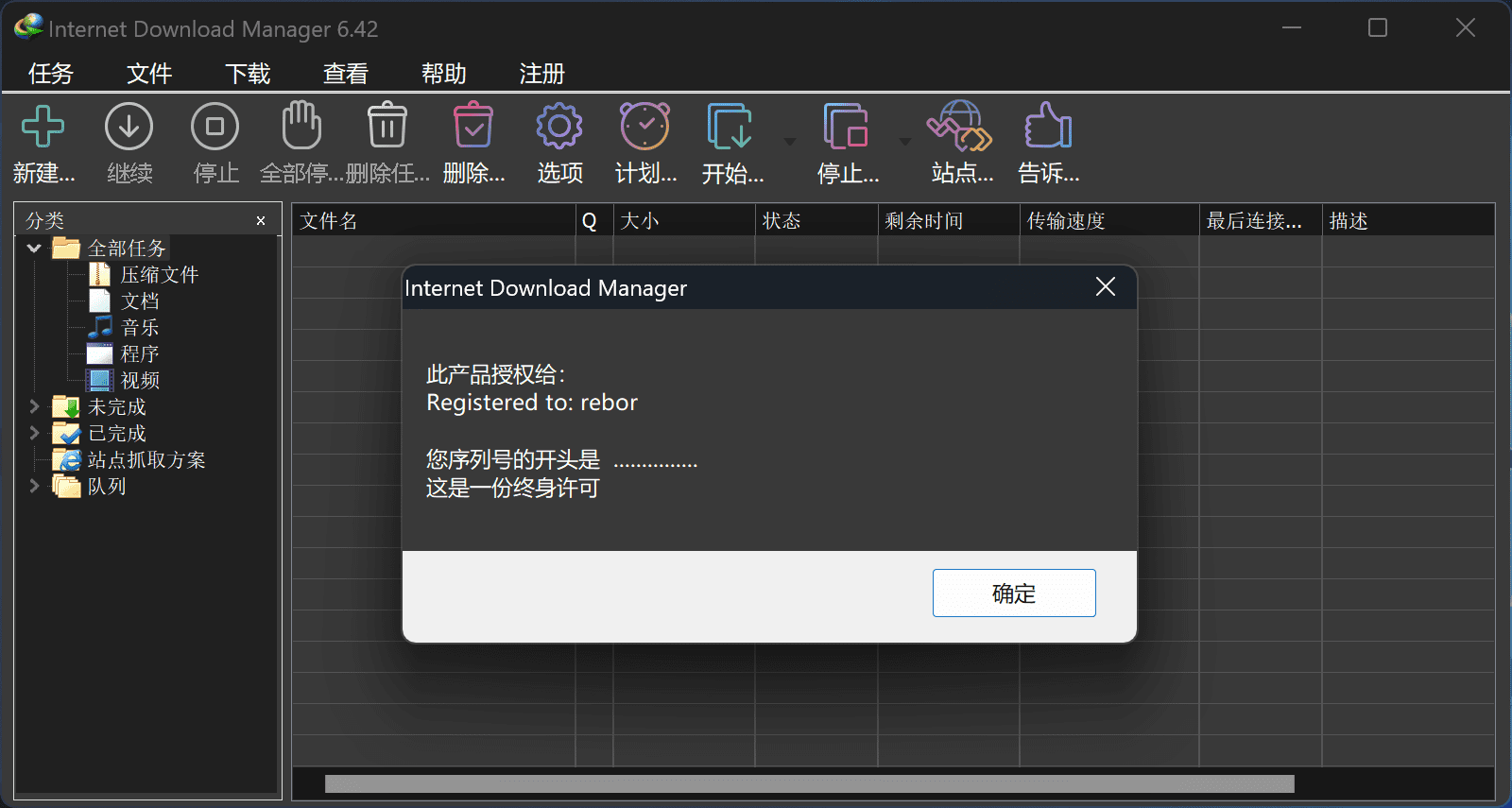Sort by 大小 column header

tap(684, 221)
